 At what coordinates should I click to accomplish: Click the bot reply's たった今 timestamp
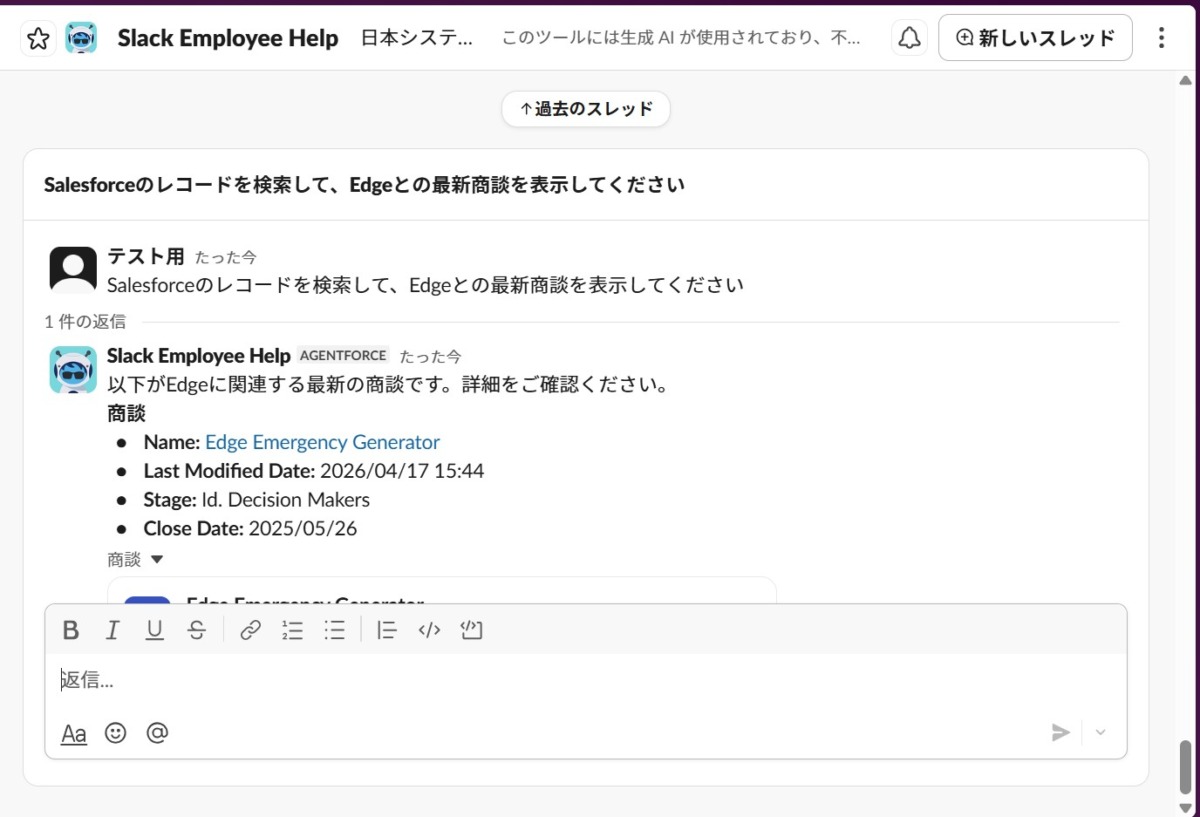click(431, 357)
